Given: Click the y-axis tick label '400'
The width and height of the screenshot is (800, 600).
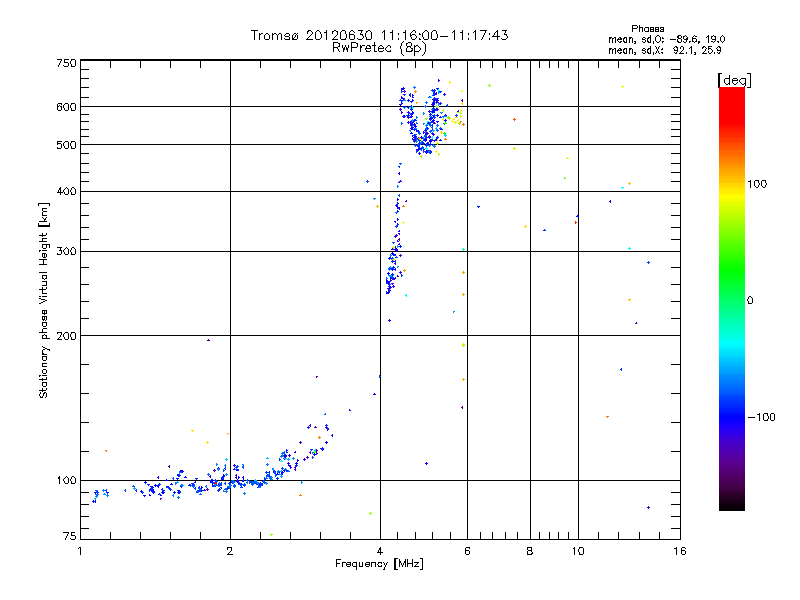Looking at the screenshot, I should [66, 192].
